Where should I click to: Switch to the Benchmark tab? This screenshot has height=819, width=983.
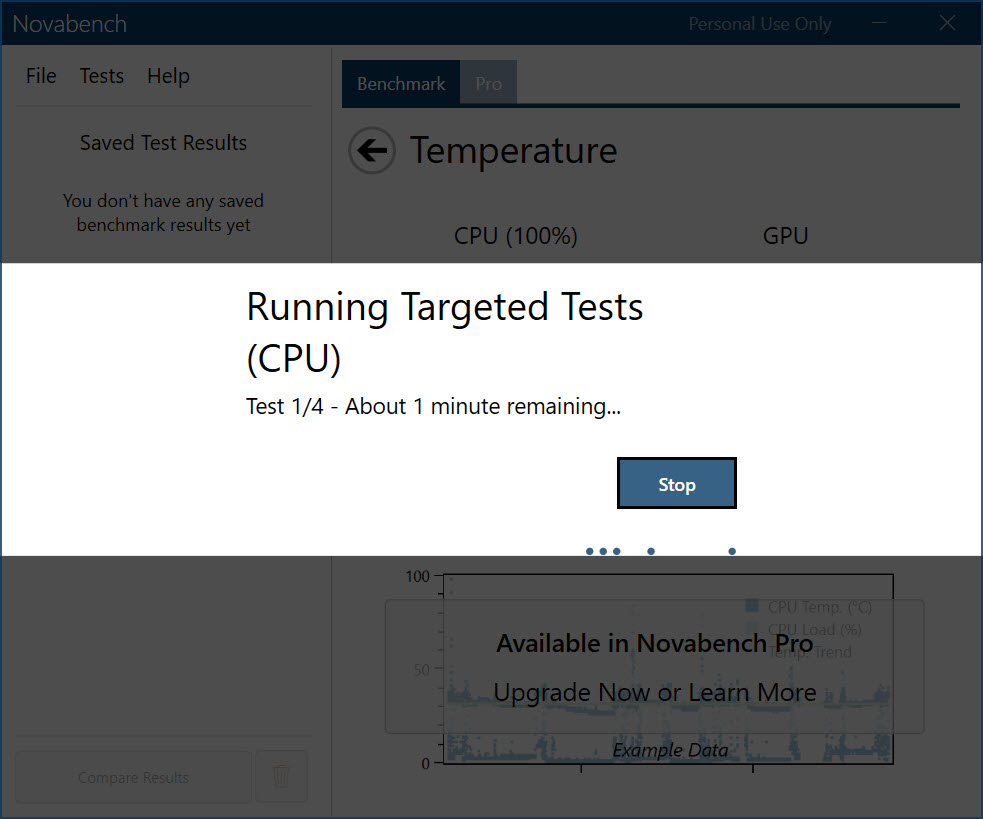pos(401,83)
